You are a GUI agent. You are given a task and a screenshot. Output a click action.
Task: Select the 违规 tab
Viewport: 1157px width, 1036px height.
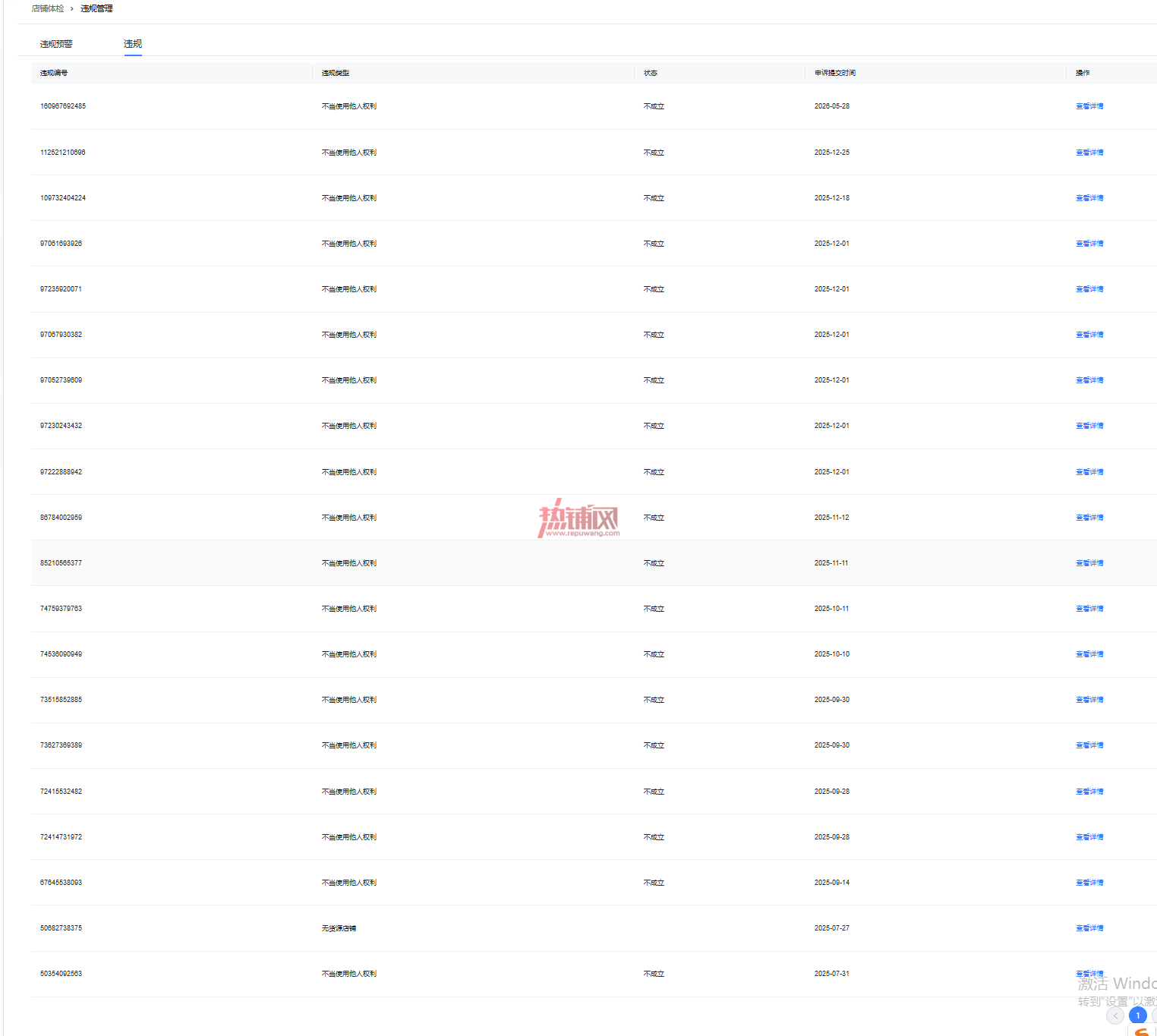coord(133,44)
